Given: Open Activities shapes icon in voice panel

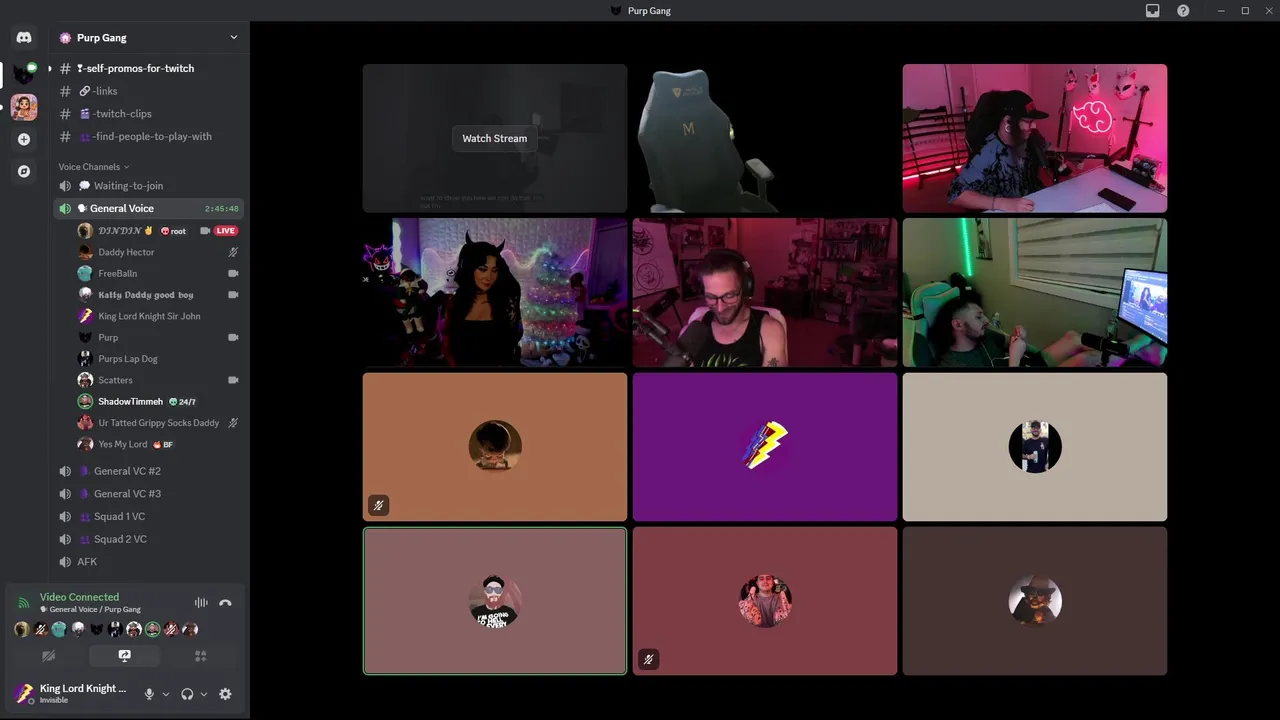Looking at the screenshot, I should (200, 656).
